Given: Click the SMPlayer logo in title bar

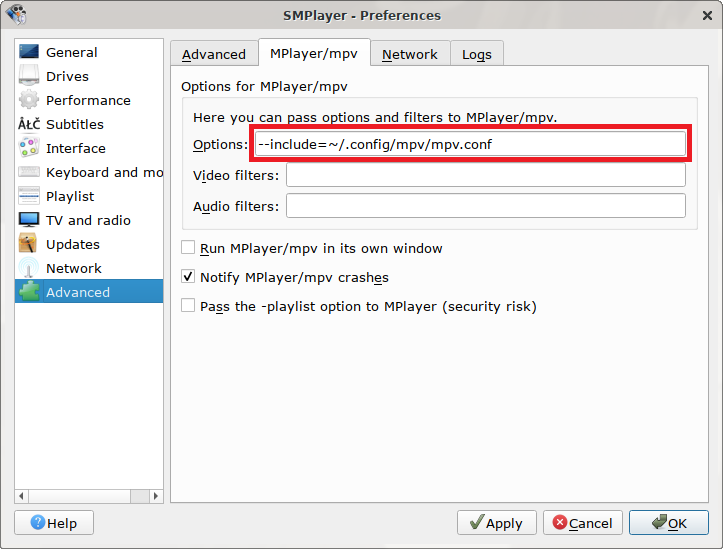Looking at the screenshot, I should pos(16,14).
